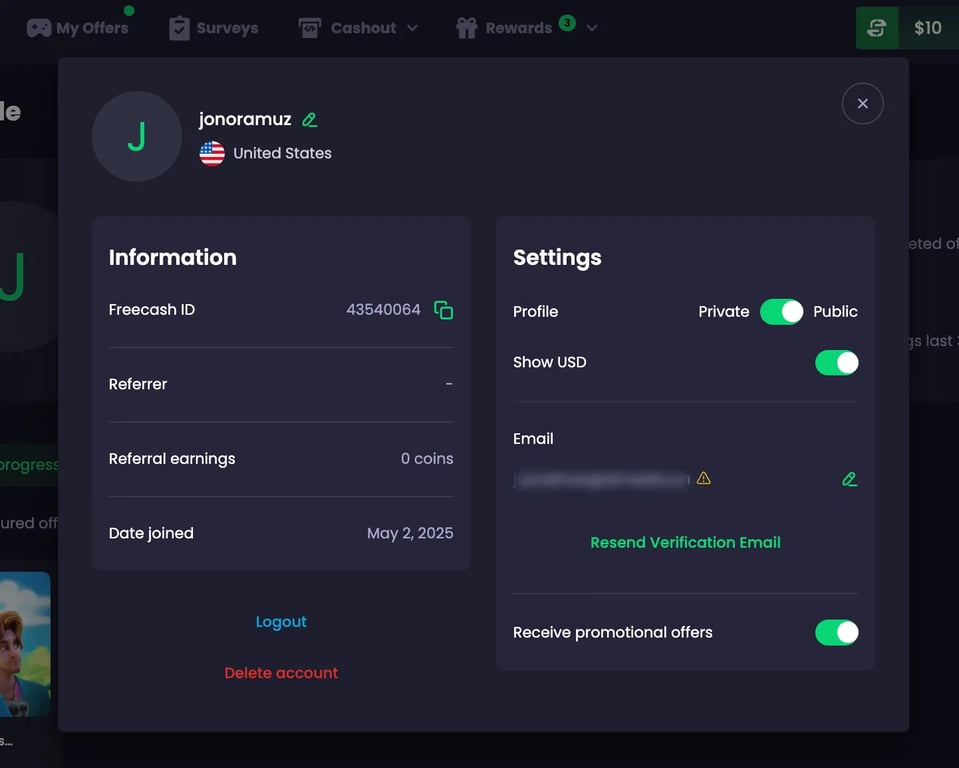
Task: Click the Rewards notification badge showing 3
Action: point(567,23)
